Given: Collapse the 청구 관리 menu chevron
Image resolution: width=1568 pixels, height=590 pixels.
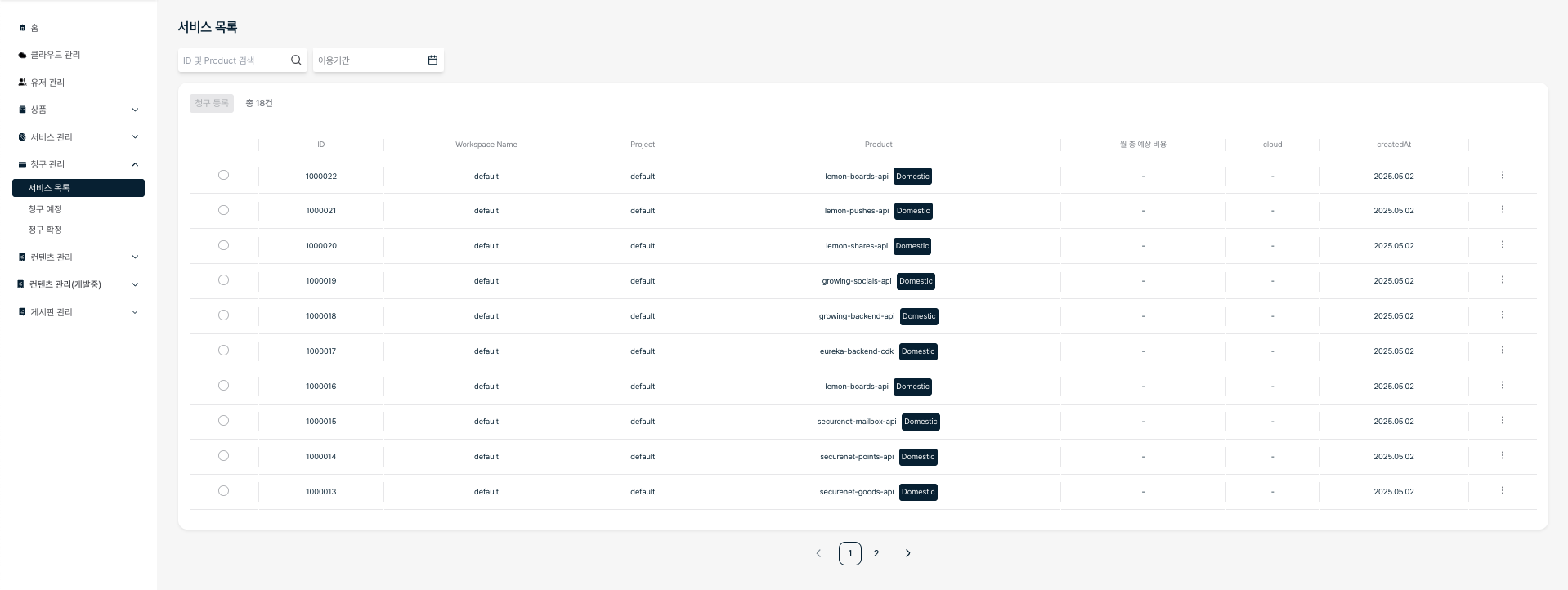Looking at the screenshot, I should click(135, 164).
